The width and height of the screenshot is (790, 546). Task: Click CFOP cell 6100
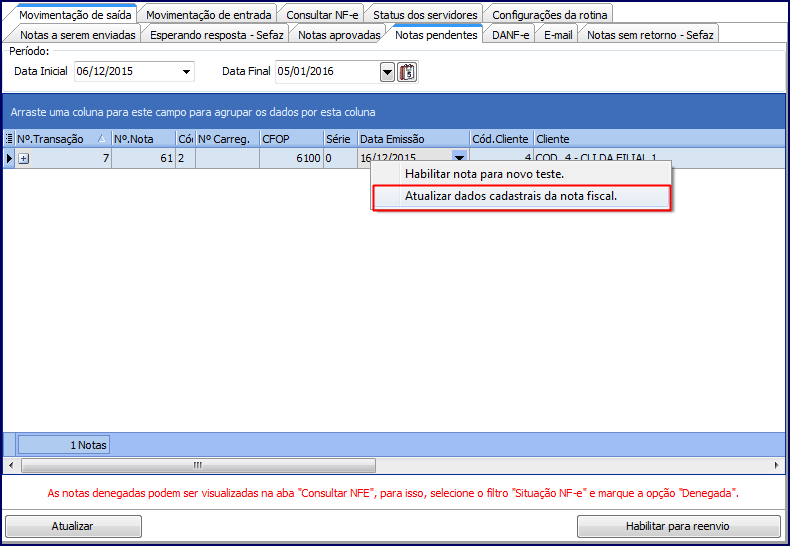click(x=291, y=158)
